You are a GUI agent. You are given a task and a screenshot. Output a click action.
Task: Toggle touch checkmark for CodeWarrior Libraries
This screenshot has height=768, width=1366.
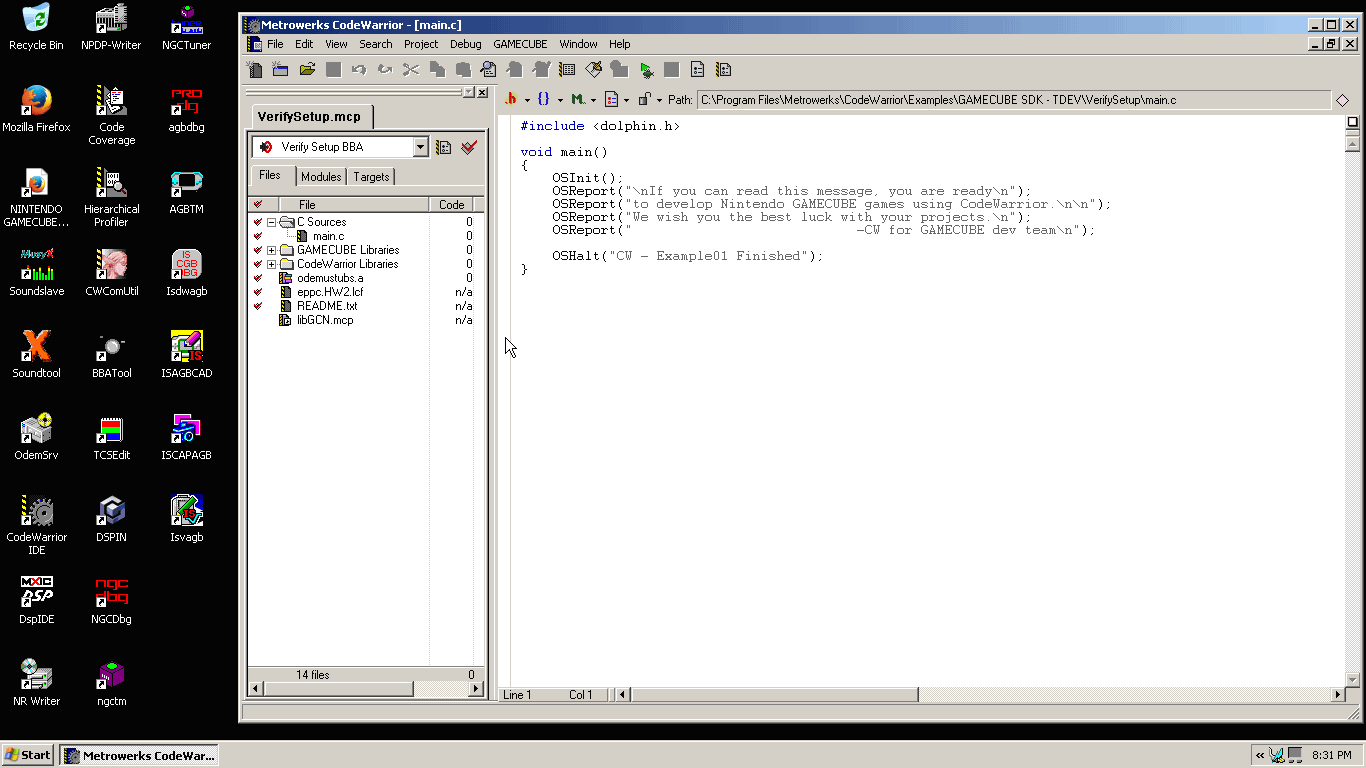258,264
